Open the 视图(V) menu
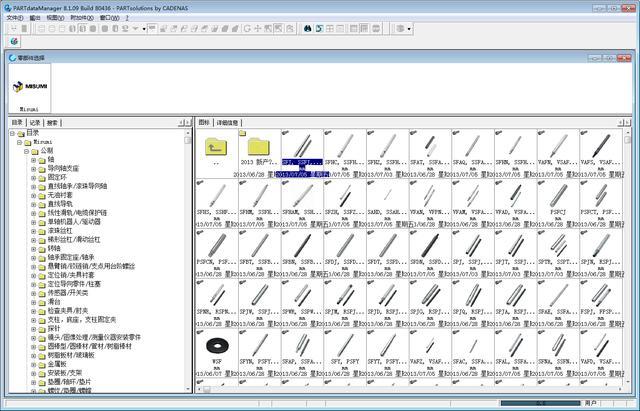Screen dimensions: 640x411 55,18
